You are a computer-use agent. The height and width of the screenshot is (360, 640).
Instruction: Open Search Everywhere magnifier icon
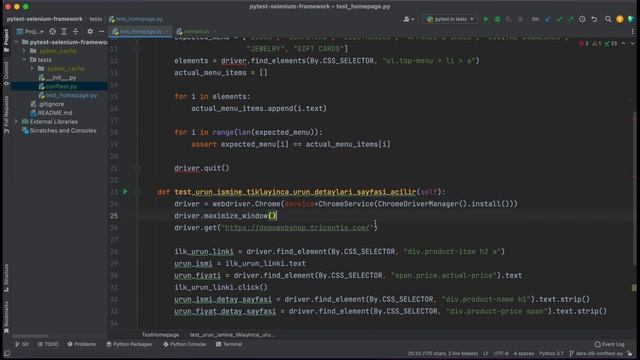pos(608,19)
